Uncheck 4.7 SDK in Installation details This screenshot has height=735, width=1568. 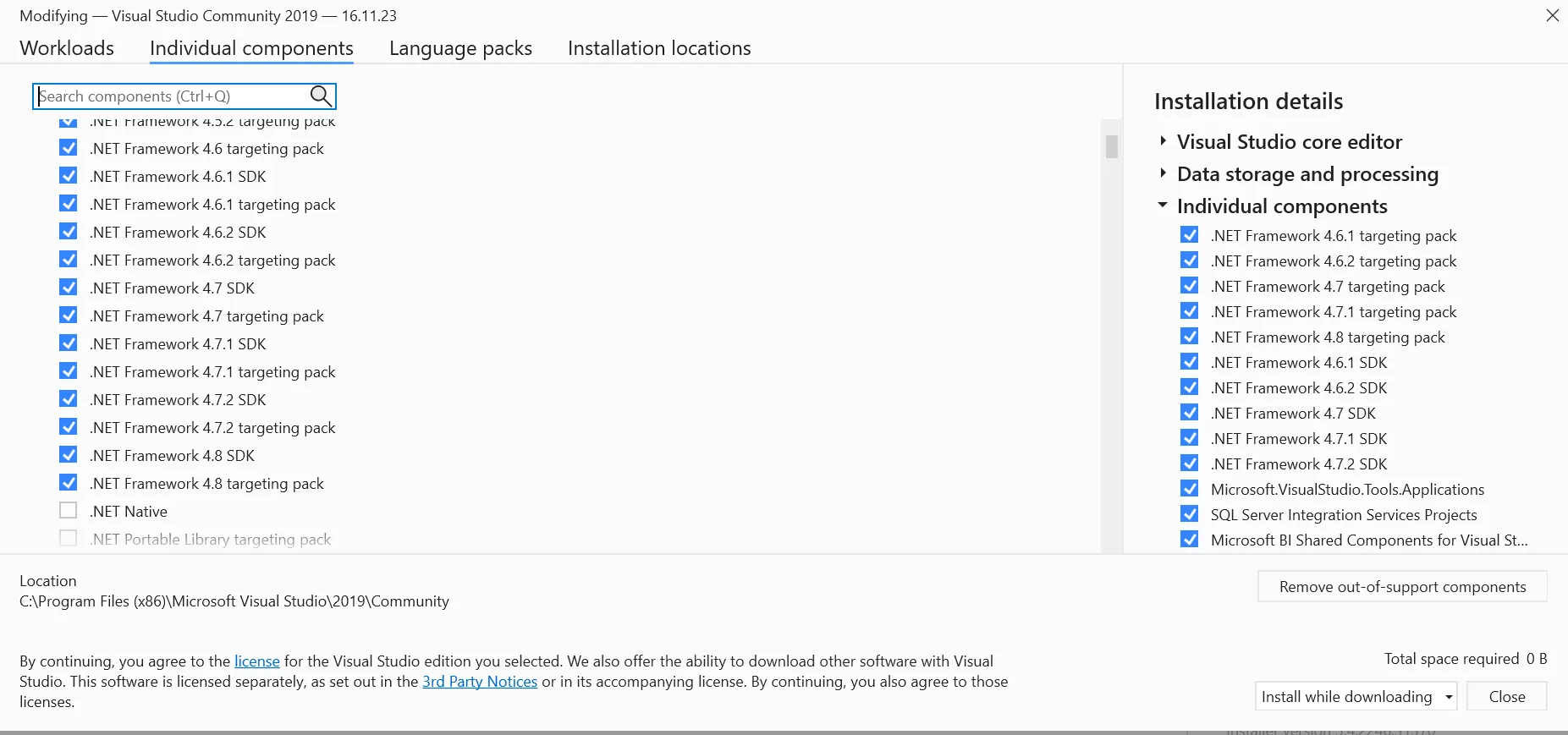1190,413
